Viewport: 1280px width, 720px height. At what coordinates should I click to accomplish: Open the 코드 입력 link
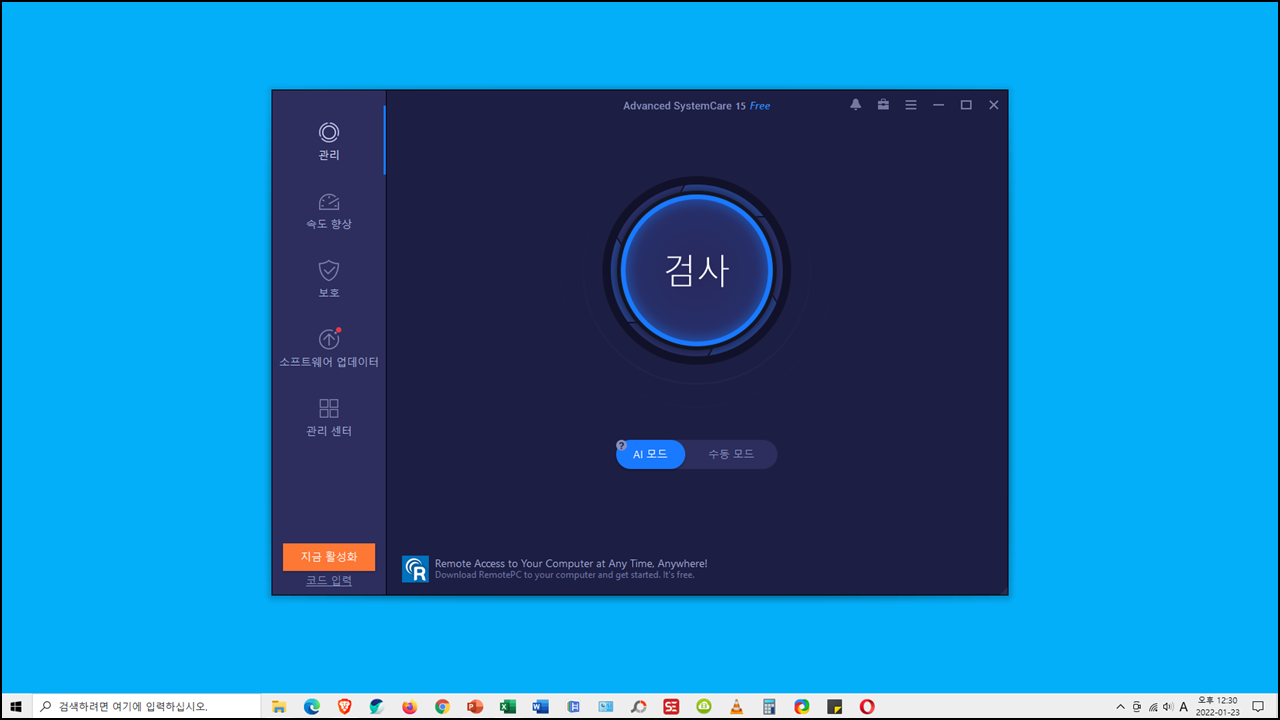tap(329, 580)
